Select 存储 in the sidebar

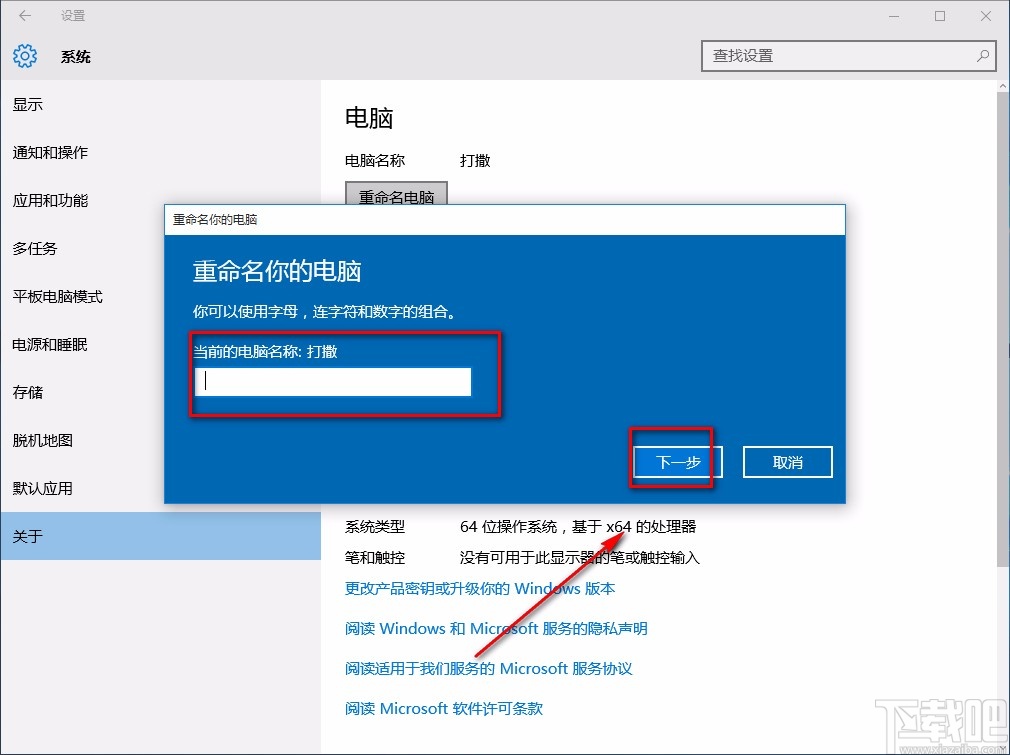coord(28,392)
